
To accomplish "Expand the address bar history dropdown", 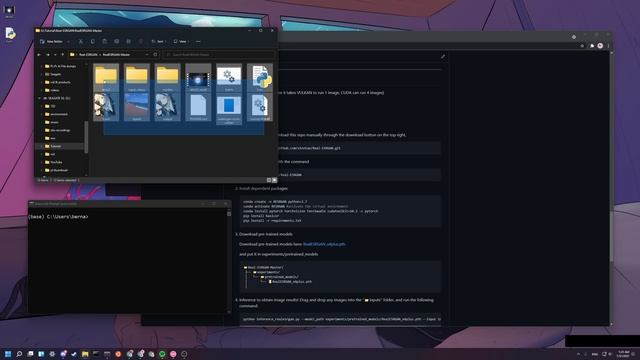I will pyautogui.click(x=147, y=54).
